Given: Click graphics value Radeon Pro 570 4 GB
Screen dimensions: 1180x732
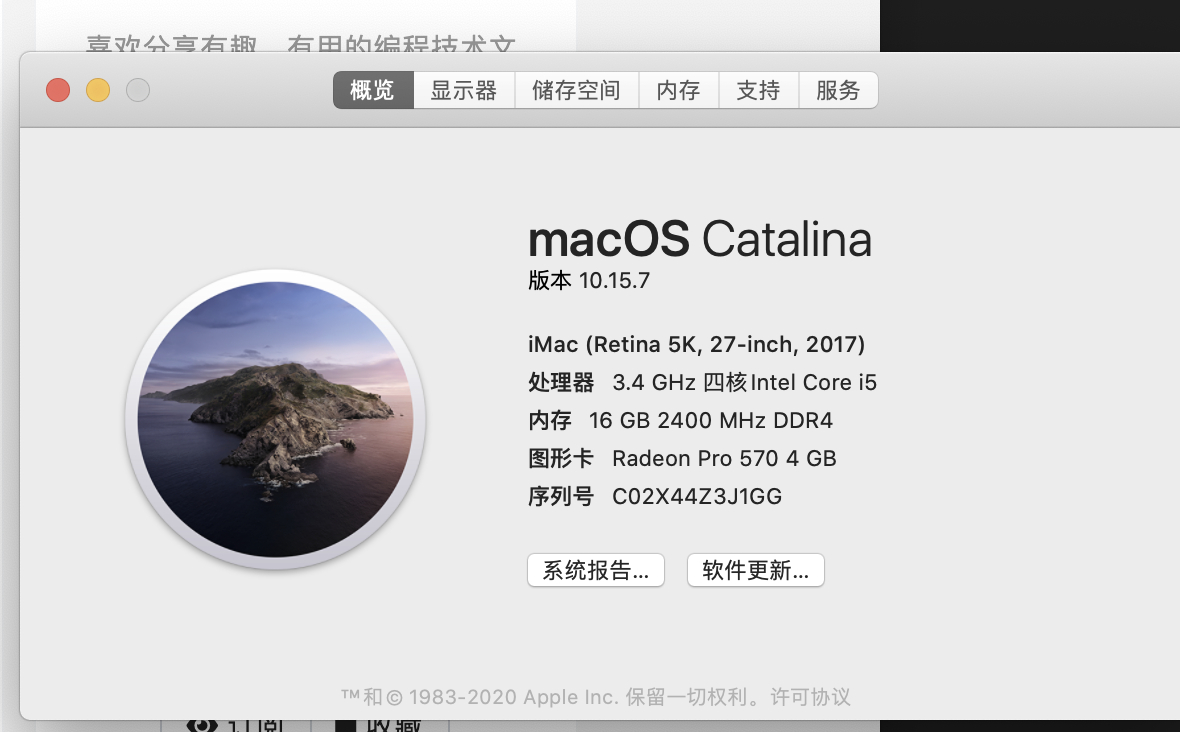Looking at the screenshot, I should 724,459.
